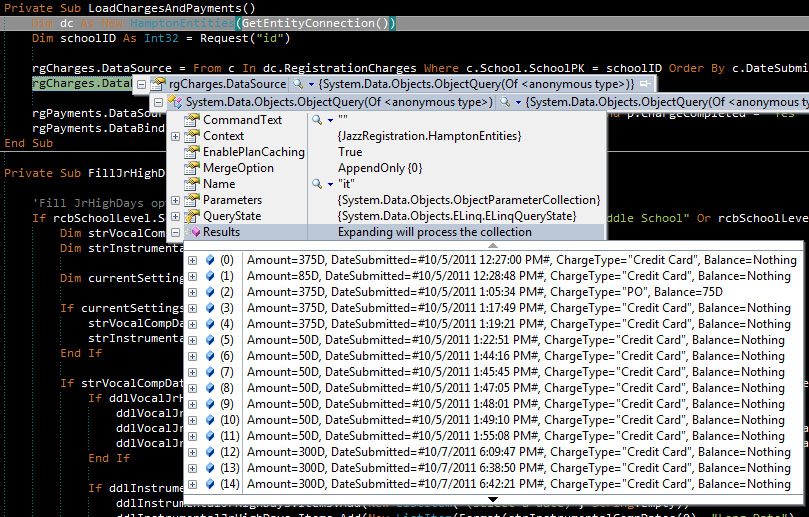This screenshot has width=809, height=517.
Task: Expand the QueryState property
Action: coord(175,216)
